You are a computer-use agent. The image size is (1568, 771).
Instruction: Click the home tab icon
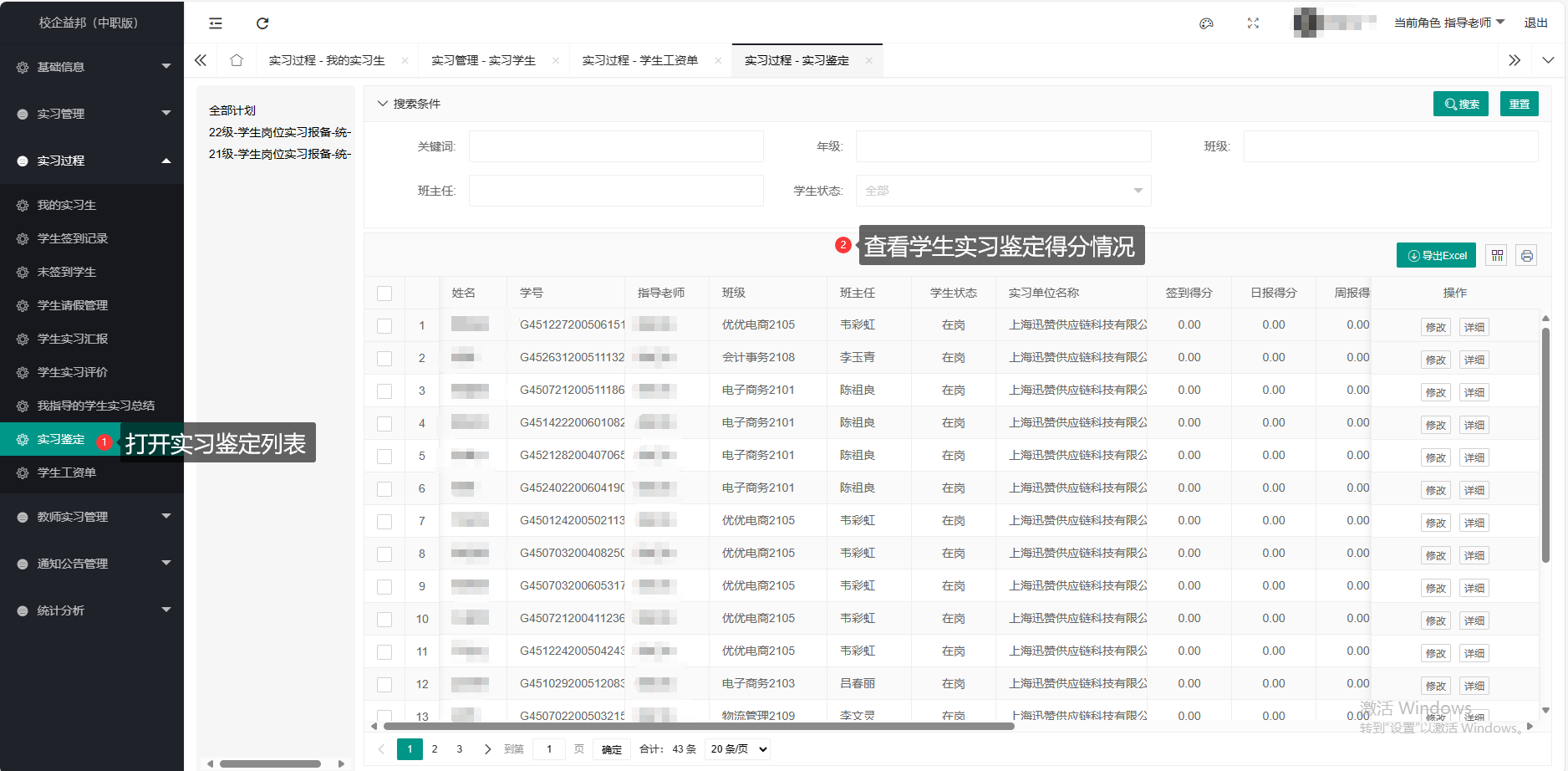[x=237, y=60]
